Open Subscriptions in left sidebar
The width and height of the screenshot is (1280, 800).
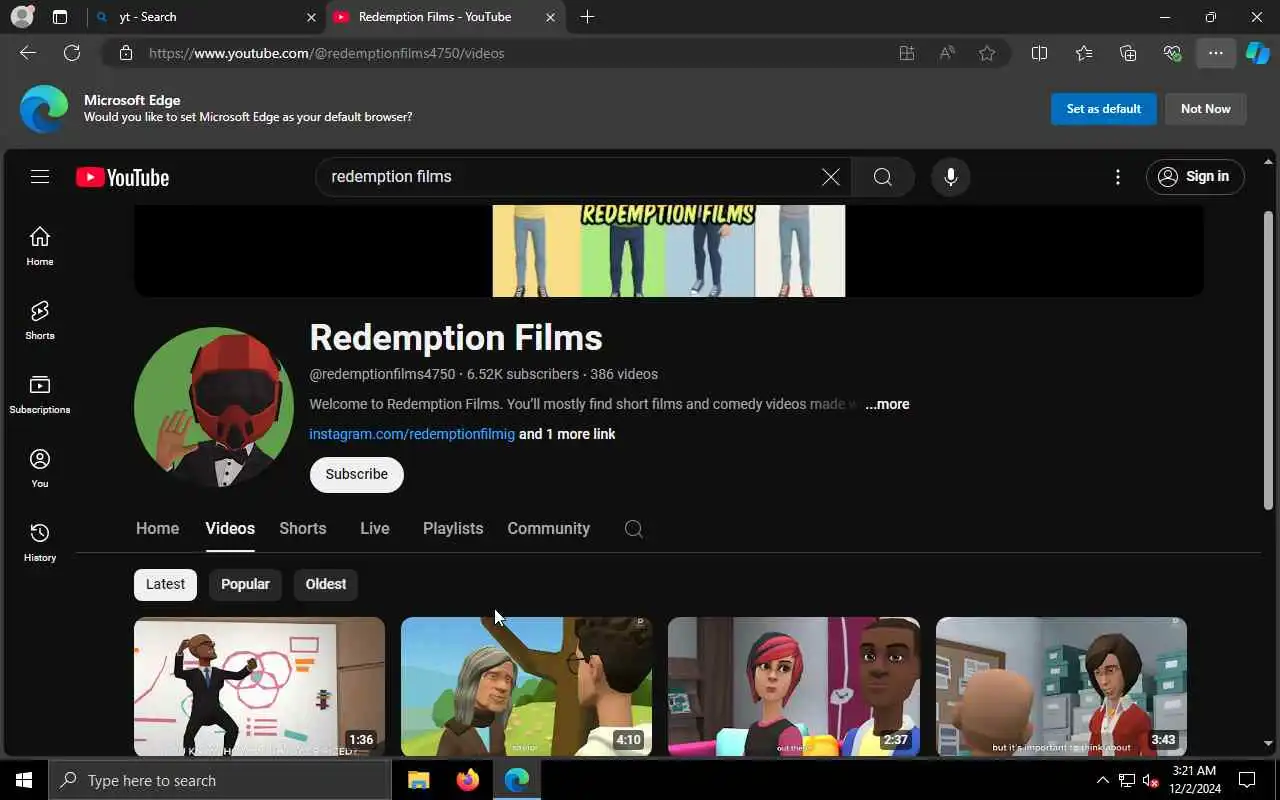[x=40, y=394]
